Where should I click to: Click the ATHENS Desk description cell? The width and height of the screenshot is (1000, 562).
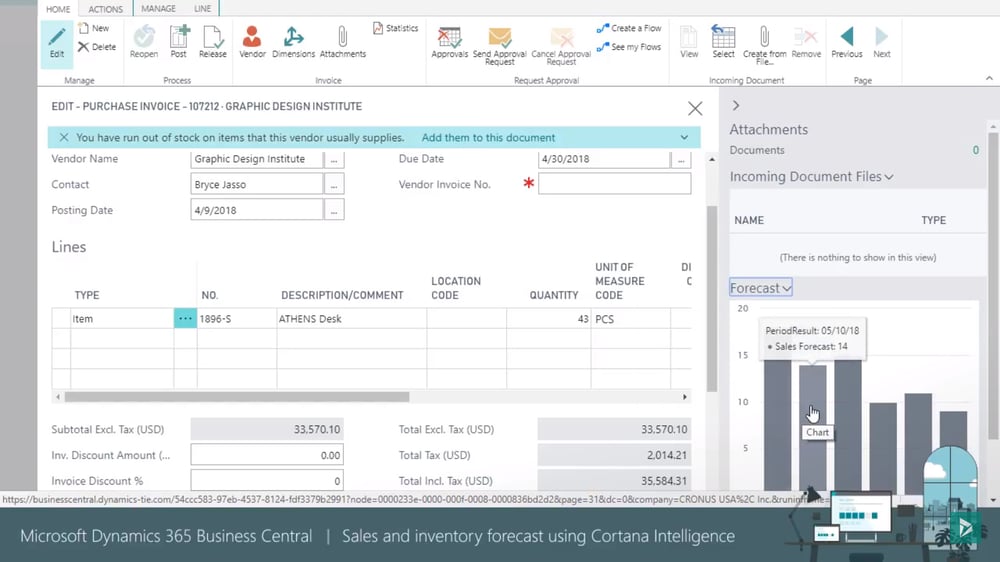pos(351,318)
